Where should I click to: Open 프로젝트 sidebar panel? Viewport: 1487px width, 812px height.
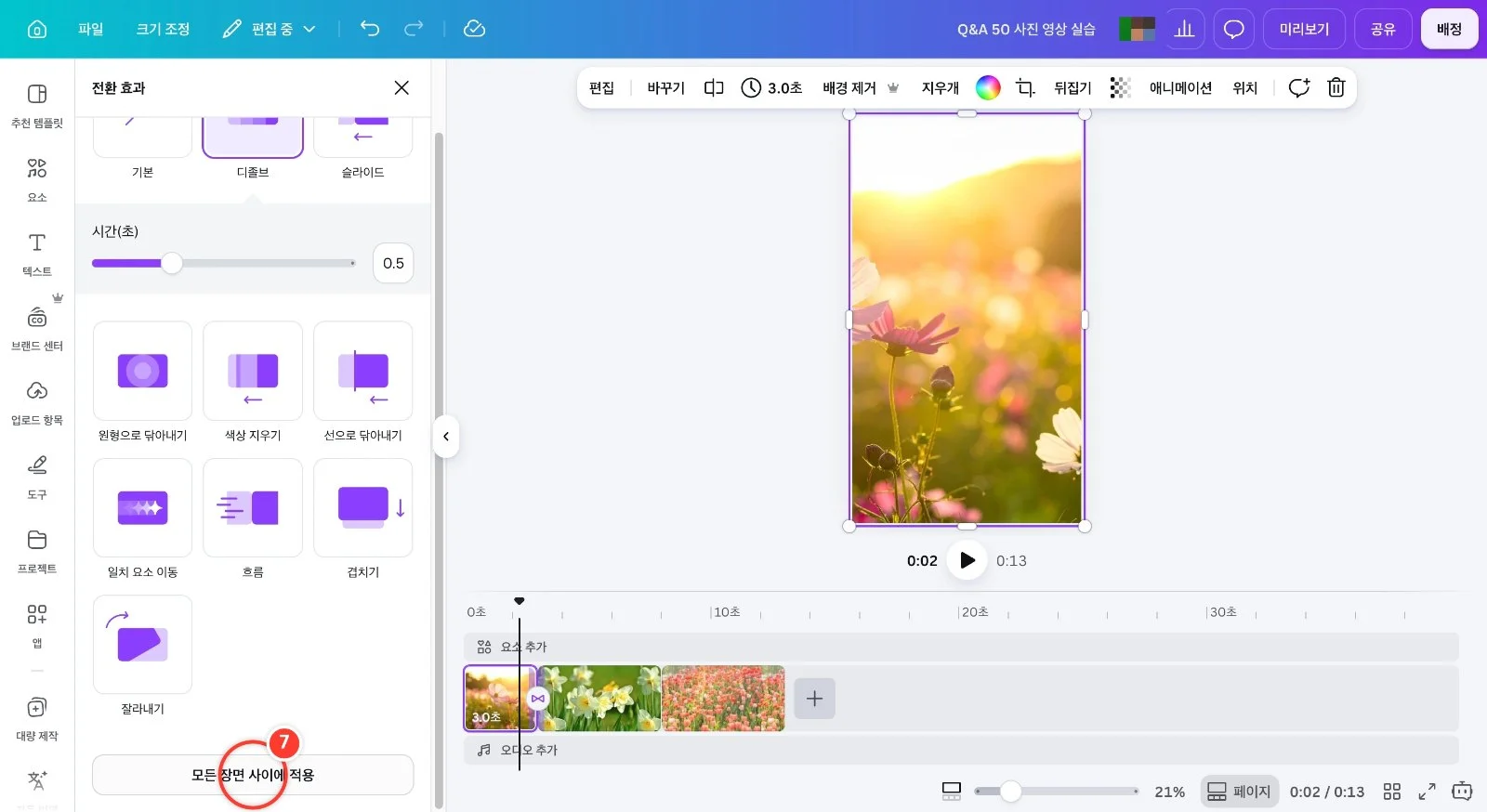coord(37,551)
